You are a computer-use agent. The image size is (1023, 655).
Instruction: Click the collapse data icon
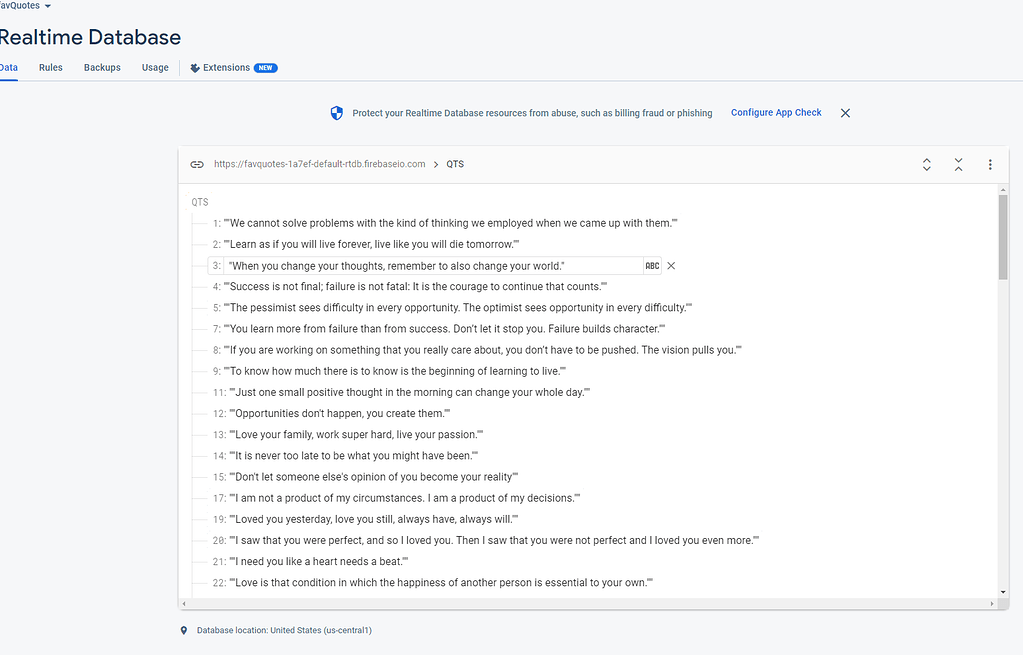click(958, 164)
